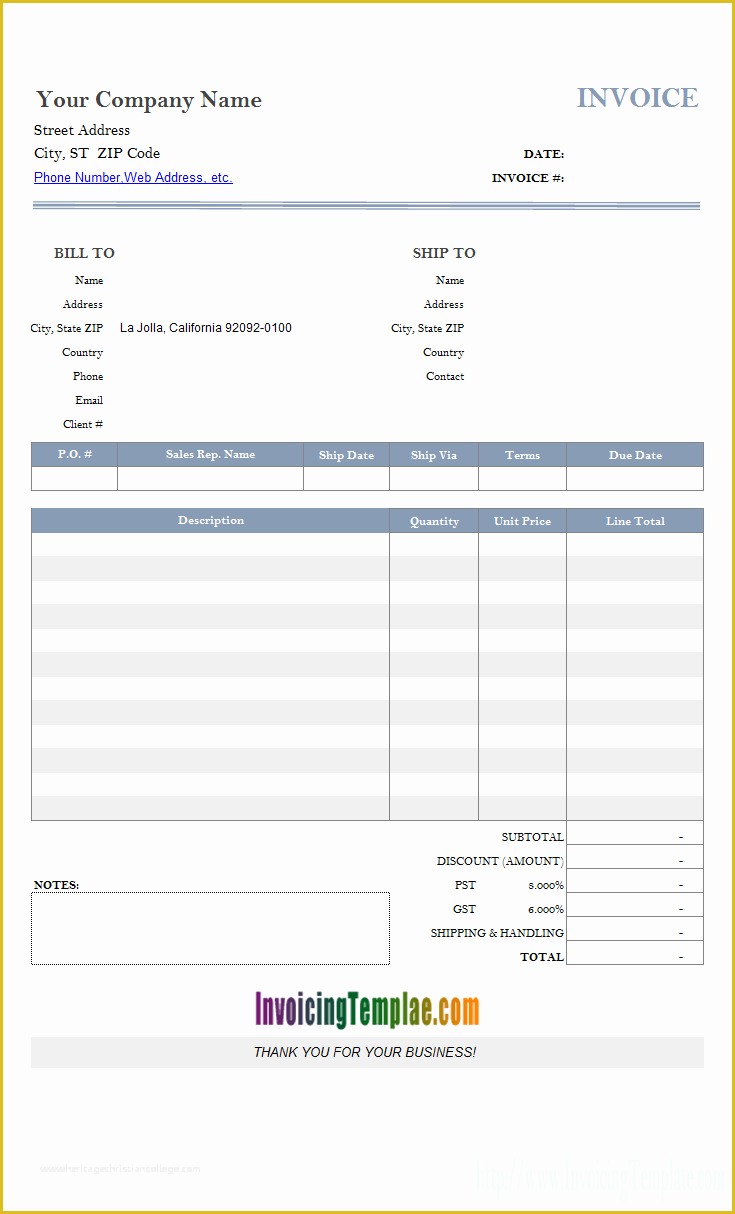Click the empty cell under Ship Via
Viewport: 735px width, 1214px height.
click(434, 479)
